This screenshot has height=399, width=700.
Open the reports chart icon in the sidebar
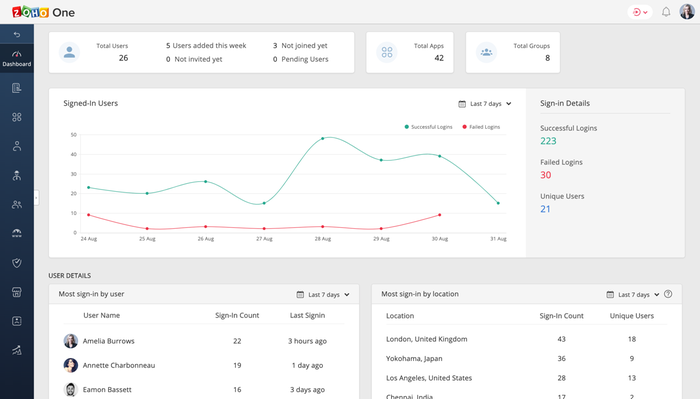click(x=17, y=350)
